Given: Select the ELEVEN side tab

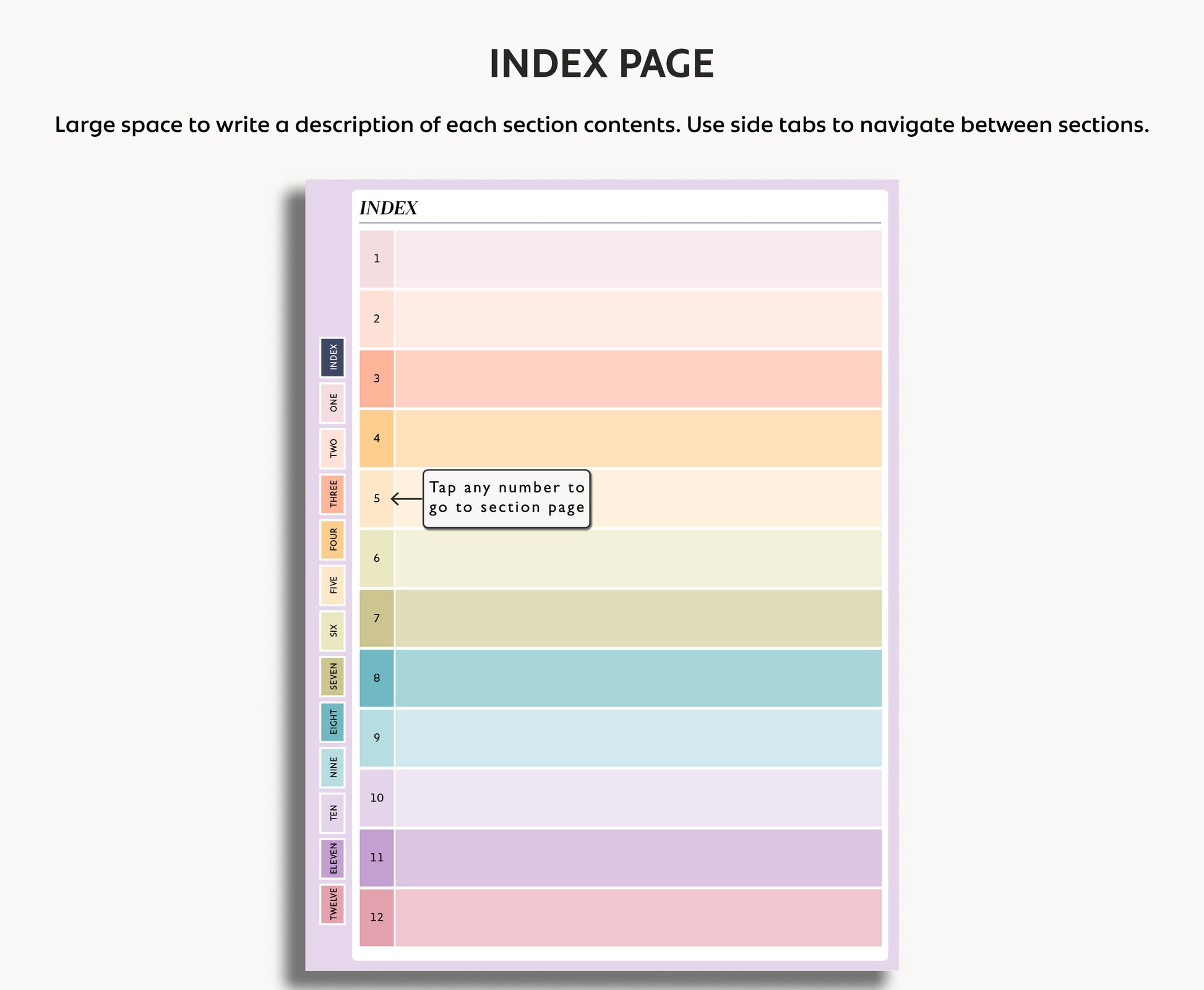Looking at the screenshot, I should click(x=332, y=859).
